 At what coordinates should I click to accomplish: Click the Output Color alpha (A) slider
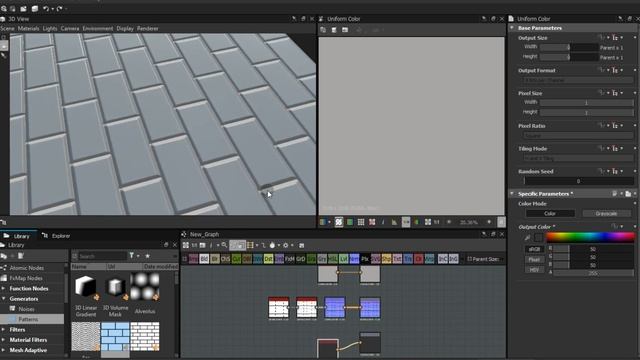coord(593,273)
